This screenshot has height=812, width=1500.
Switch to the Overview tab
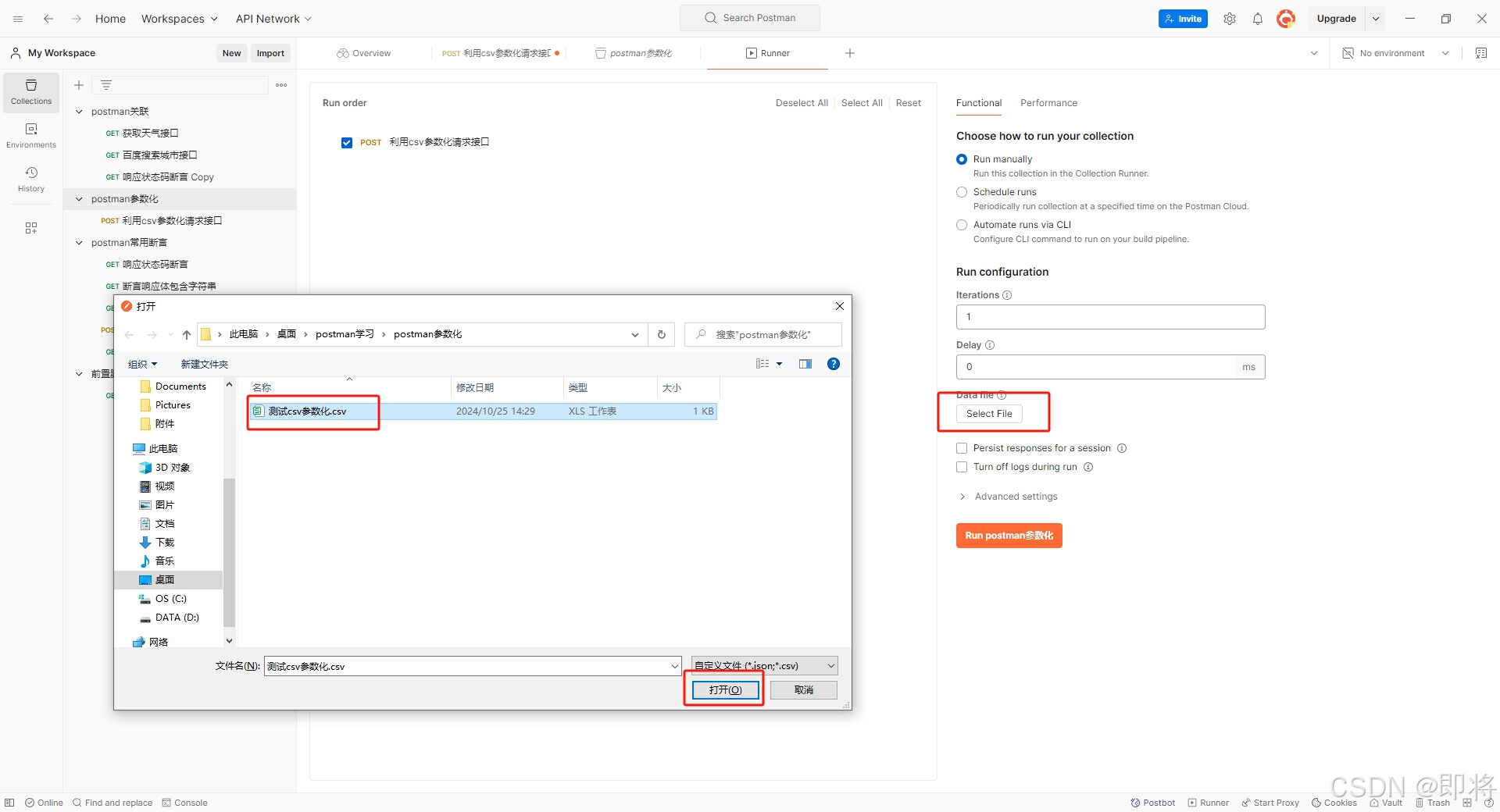tap(364, 53)
